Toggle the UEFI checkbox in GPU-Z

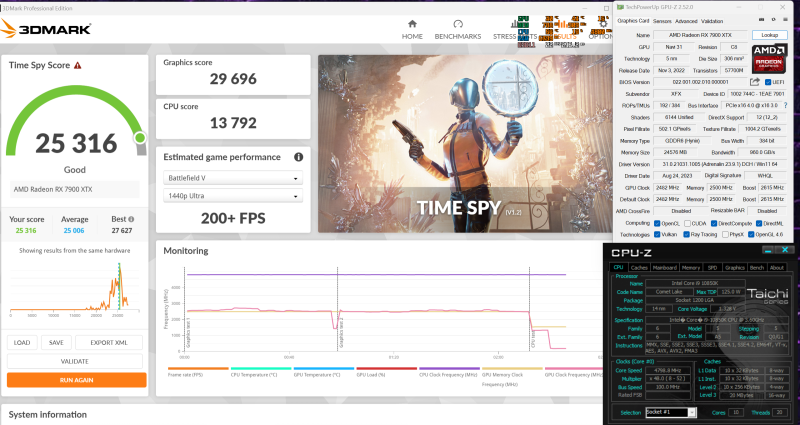[766, 82]
